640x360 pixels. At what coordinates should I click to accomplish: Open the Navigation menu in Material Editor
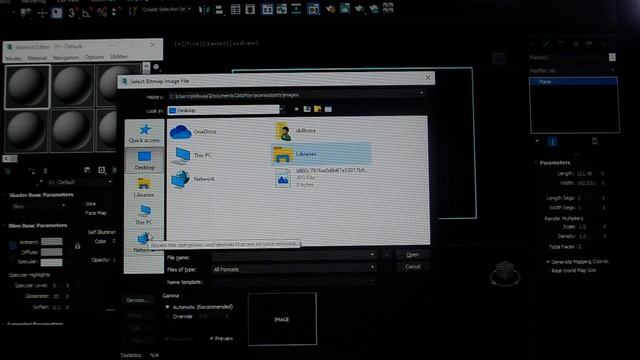(66, 58)
